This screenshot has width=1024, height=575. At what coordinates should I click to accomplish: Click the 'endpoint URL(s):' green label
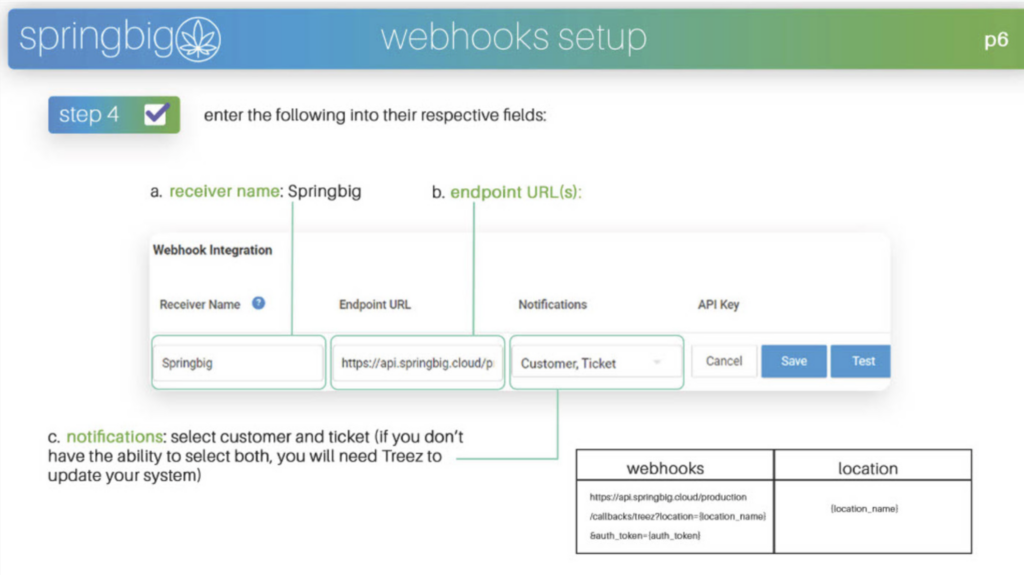coord(516,192)
